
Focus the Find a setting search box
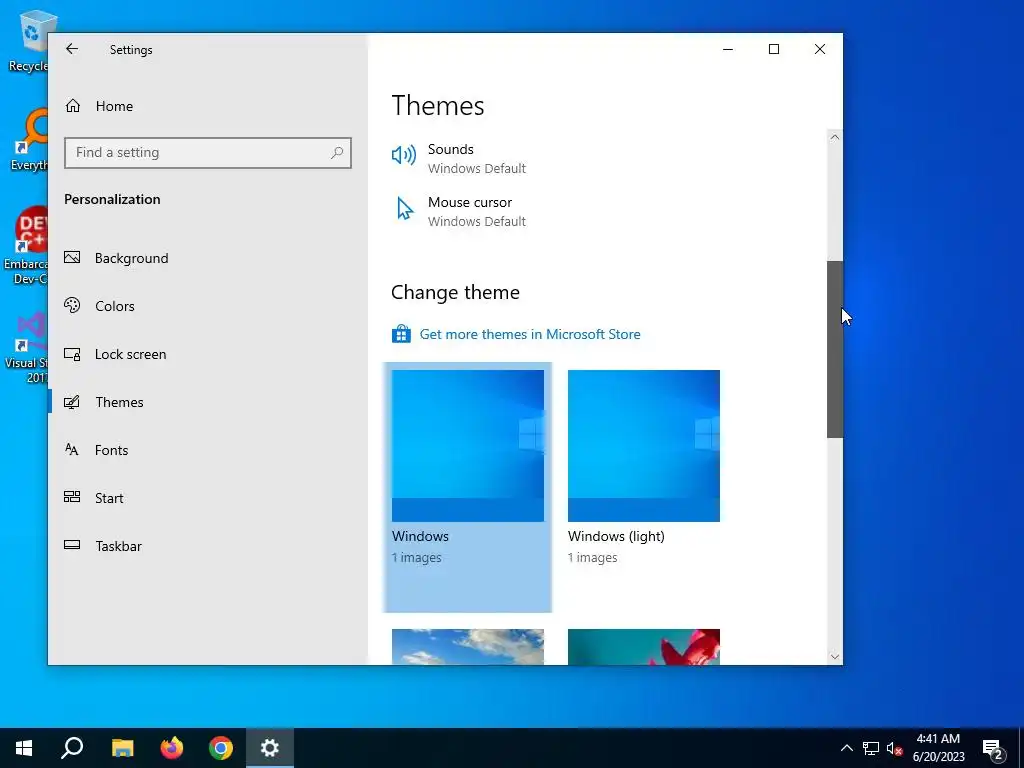pos(208,153)
